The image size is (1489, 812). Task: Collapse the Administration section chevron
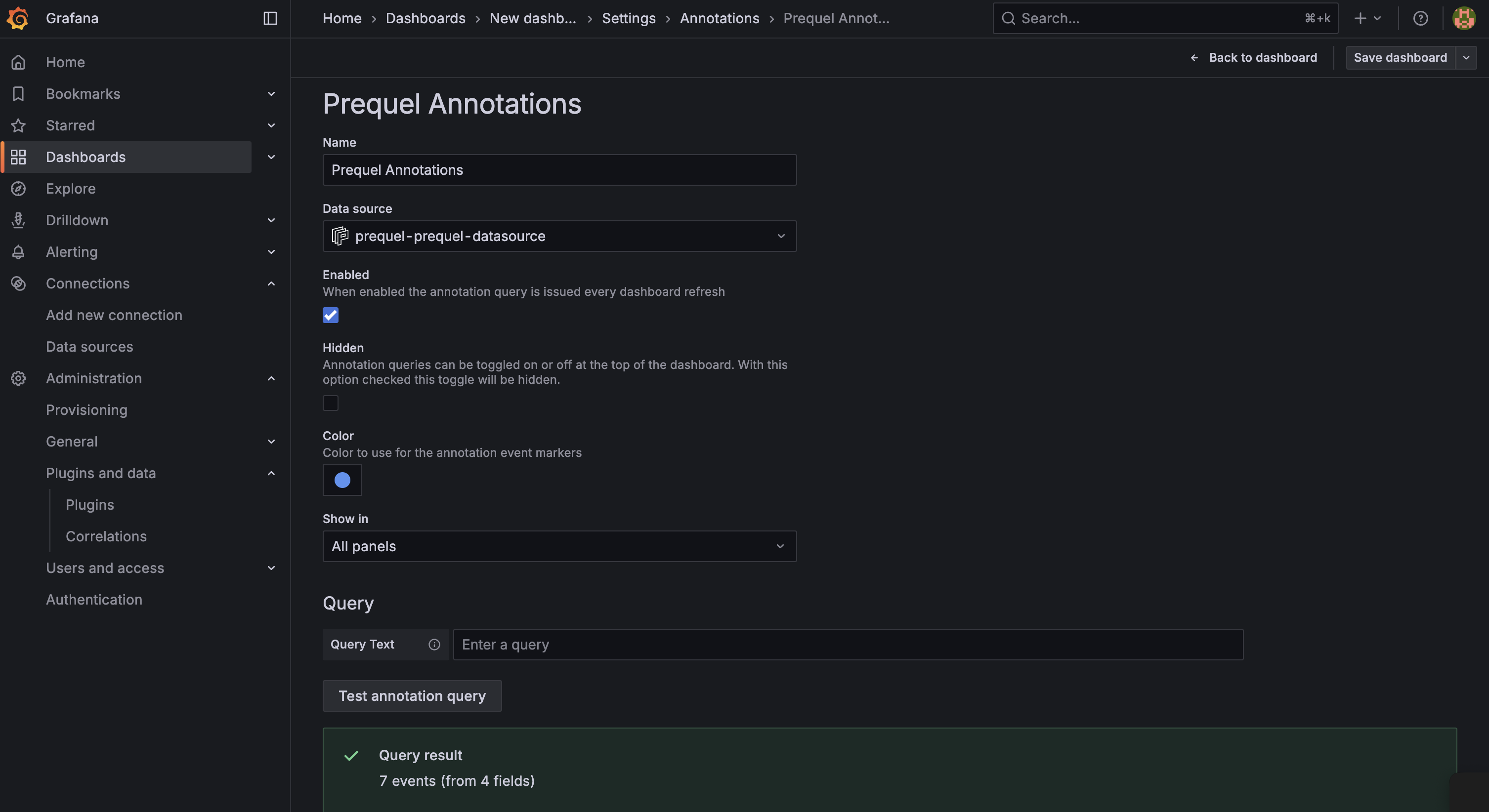click(271, 378)
